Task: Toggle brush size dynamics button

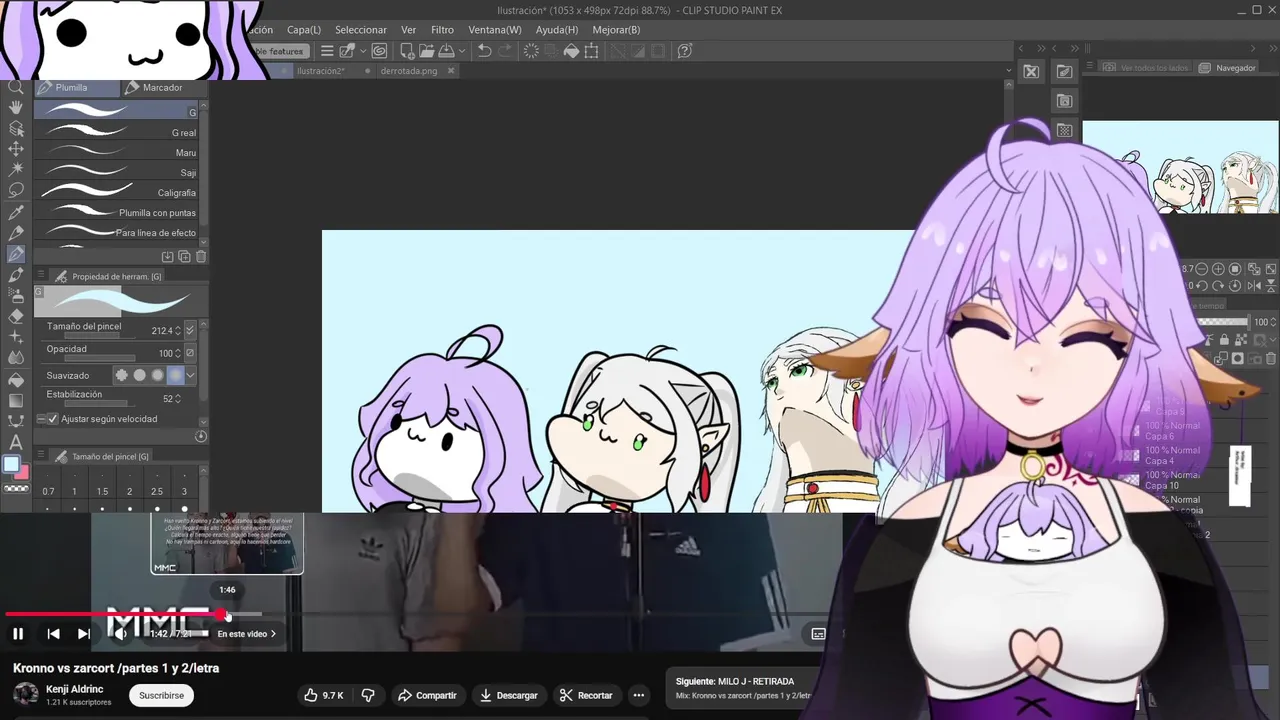Action: 190,329
